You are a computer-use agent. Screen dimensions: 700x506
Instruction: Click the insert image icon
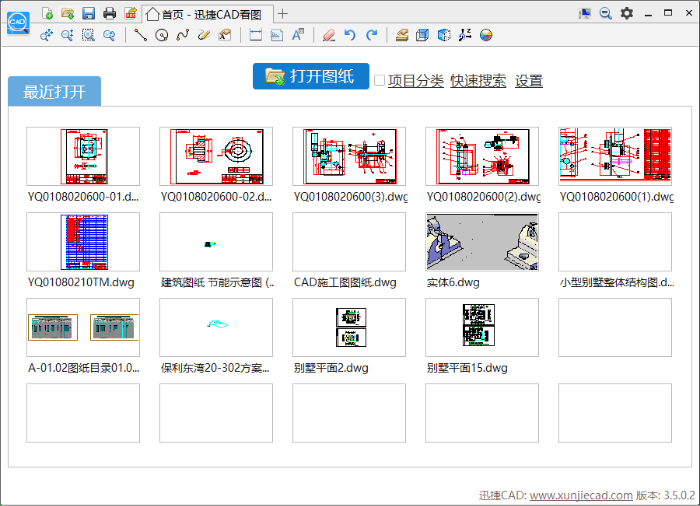pyautogui.click(x=277, y=35)
